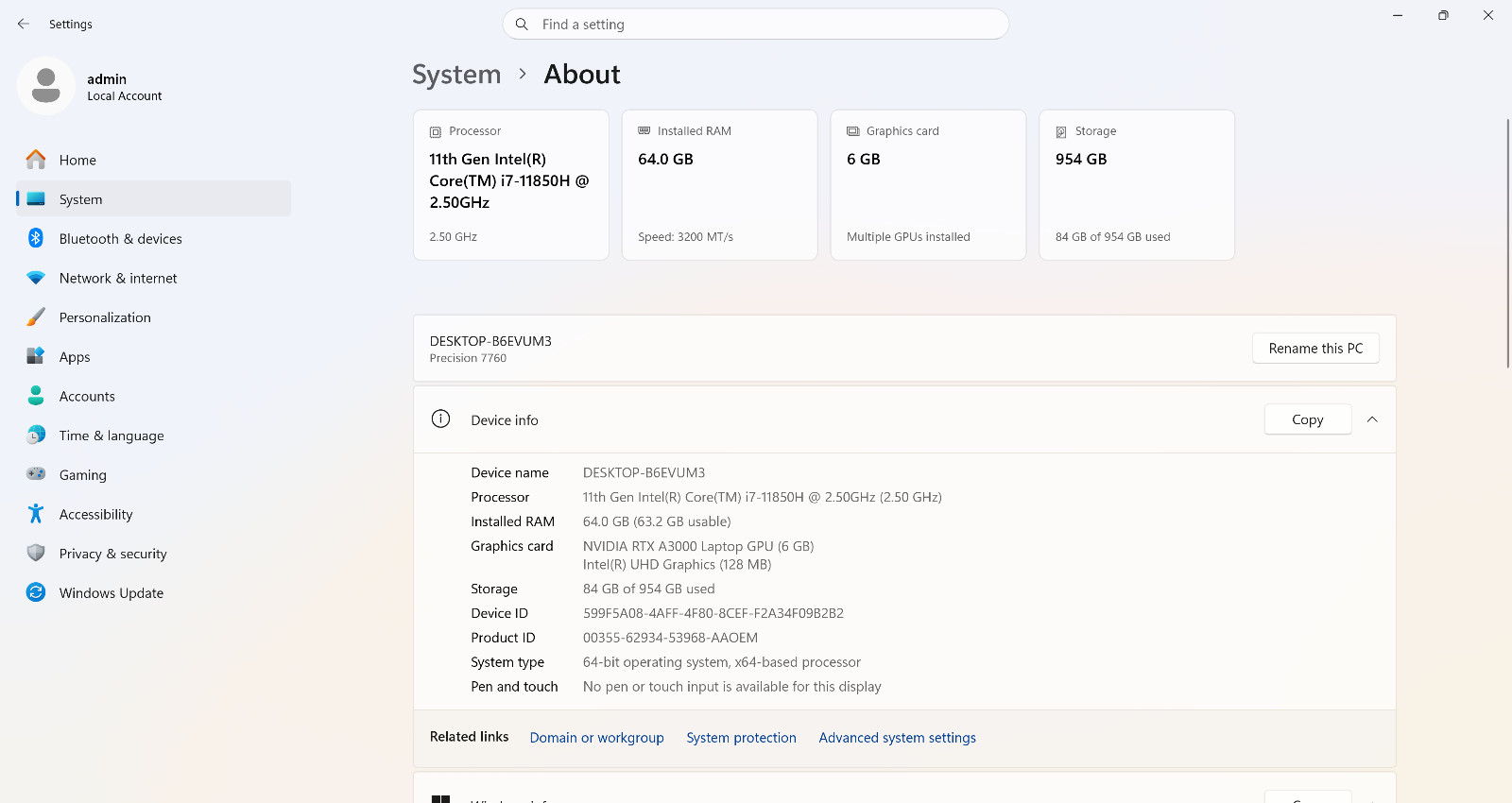The height and width of the screenshot is (803, 1512).
Task: Click the Device name value in Device info
Action: coord(644,472)
